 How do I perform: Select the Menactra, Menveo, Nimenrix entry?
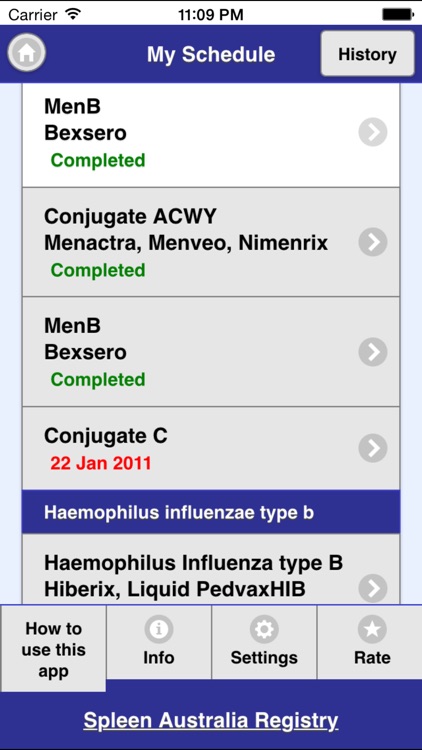click(186, 243)
